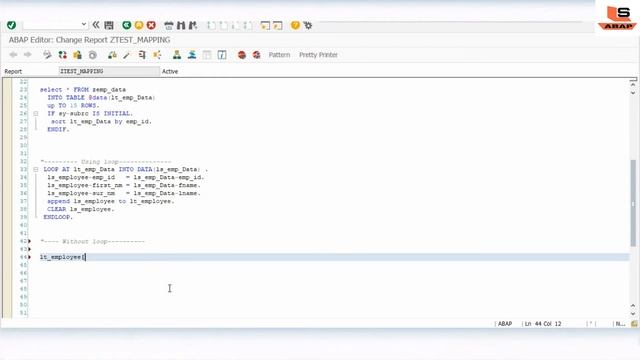640x360 pixels.
Task: Set or delete a session breakpoint
Action: click(242, 55)
